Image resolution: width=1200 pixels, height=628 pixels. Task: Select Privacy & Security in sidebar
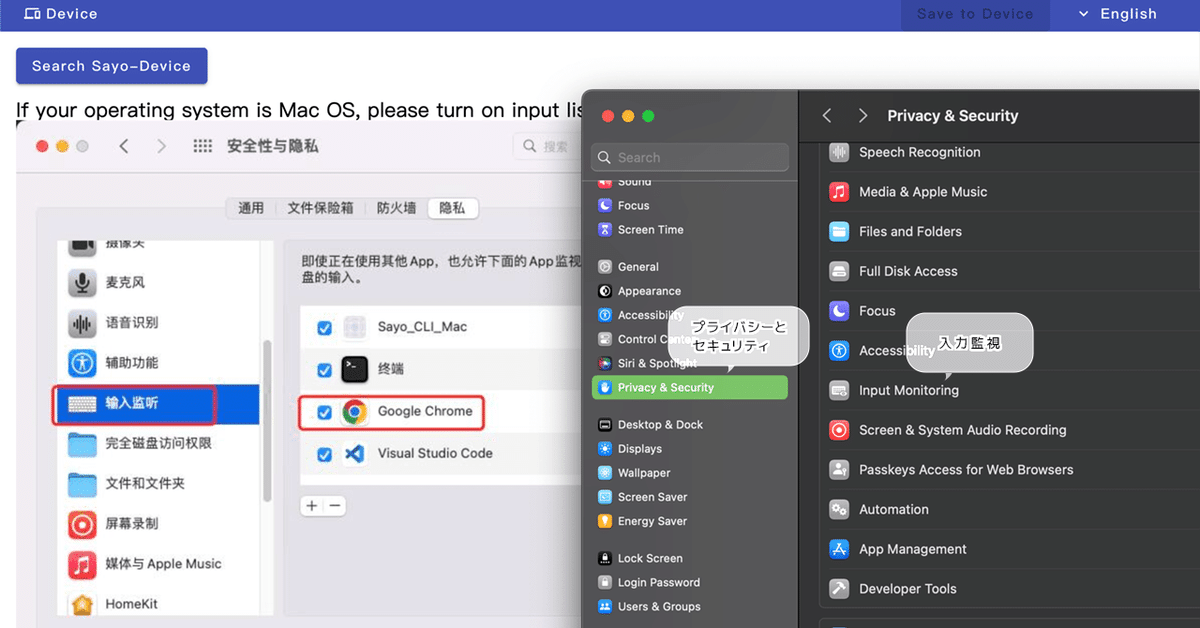(690, 387)
